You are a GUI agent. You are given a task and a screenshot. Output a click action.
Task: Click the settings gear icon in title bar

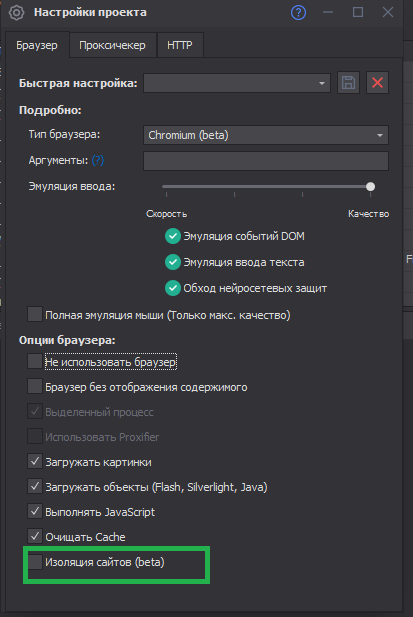(x=16, y=13)
